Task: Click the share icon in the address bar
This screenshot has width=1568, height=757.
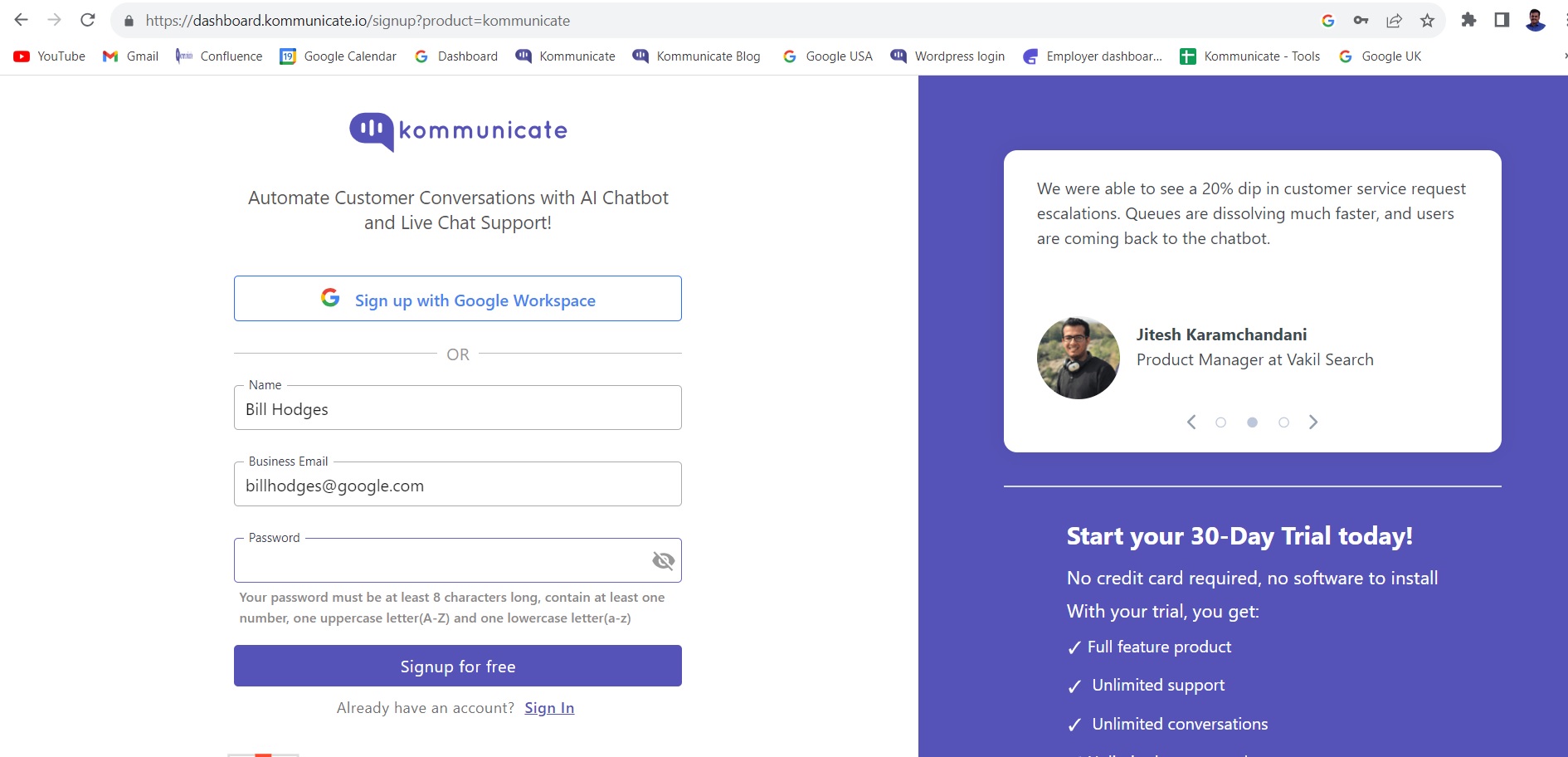Action: 1394,20
